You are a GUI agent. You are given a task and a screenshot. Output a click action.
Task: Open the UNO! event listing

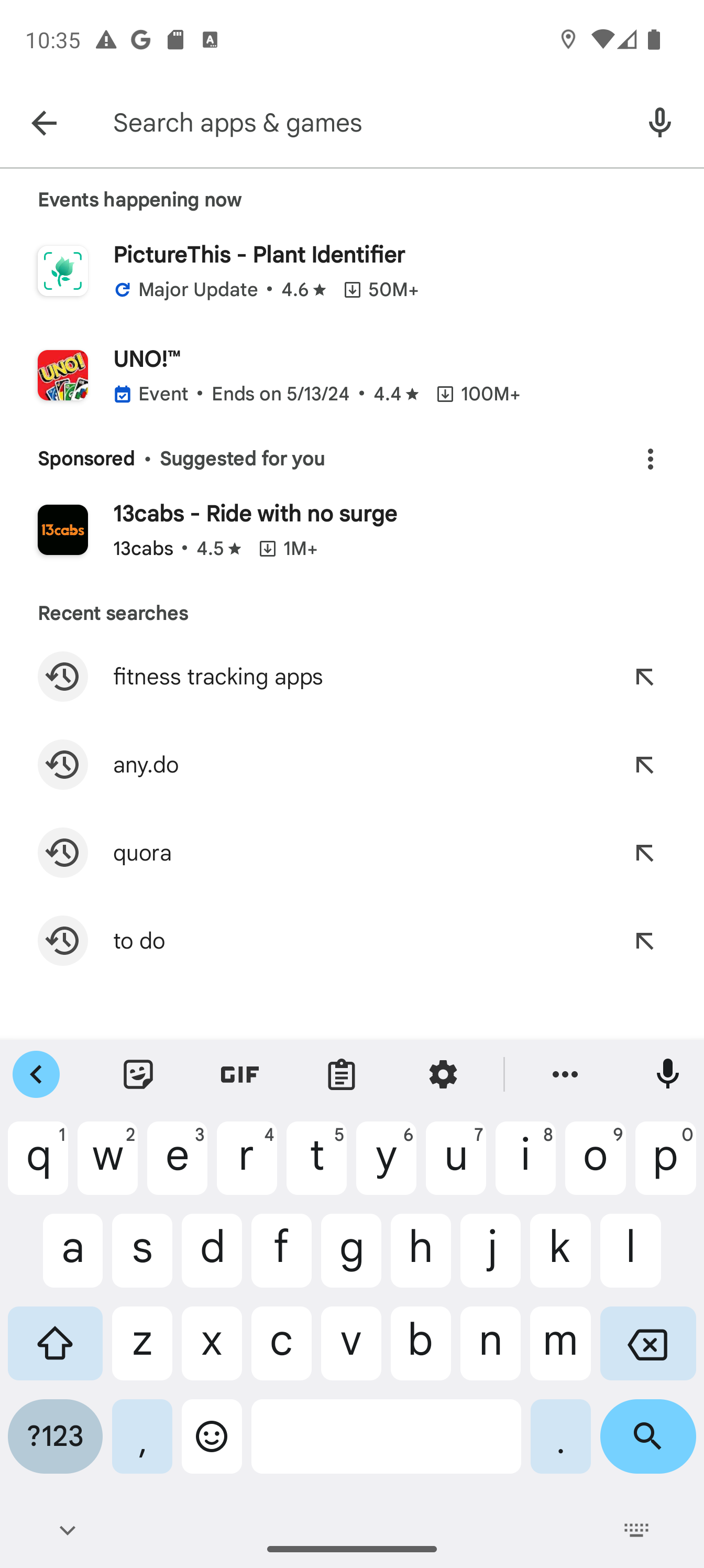point(351,376)
